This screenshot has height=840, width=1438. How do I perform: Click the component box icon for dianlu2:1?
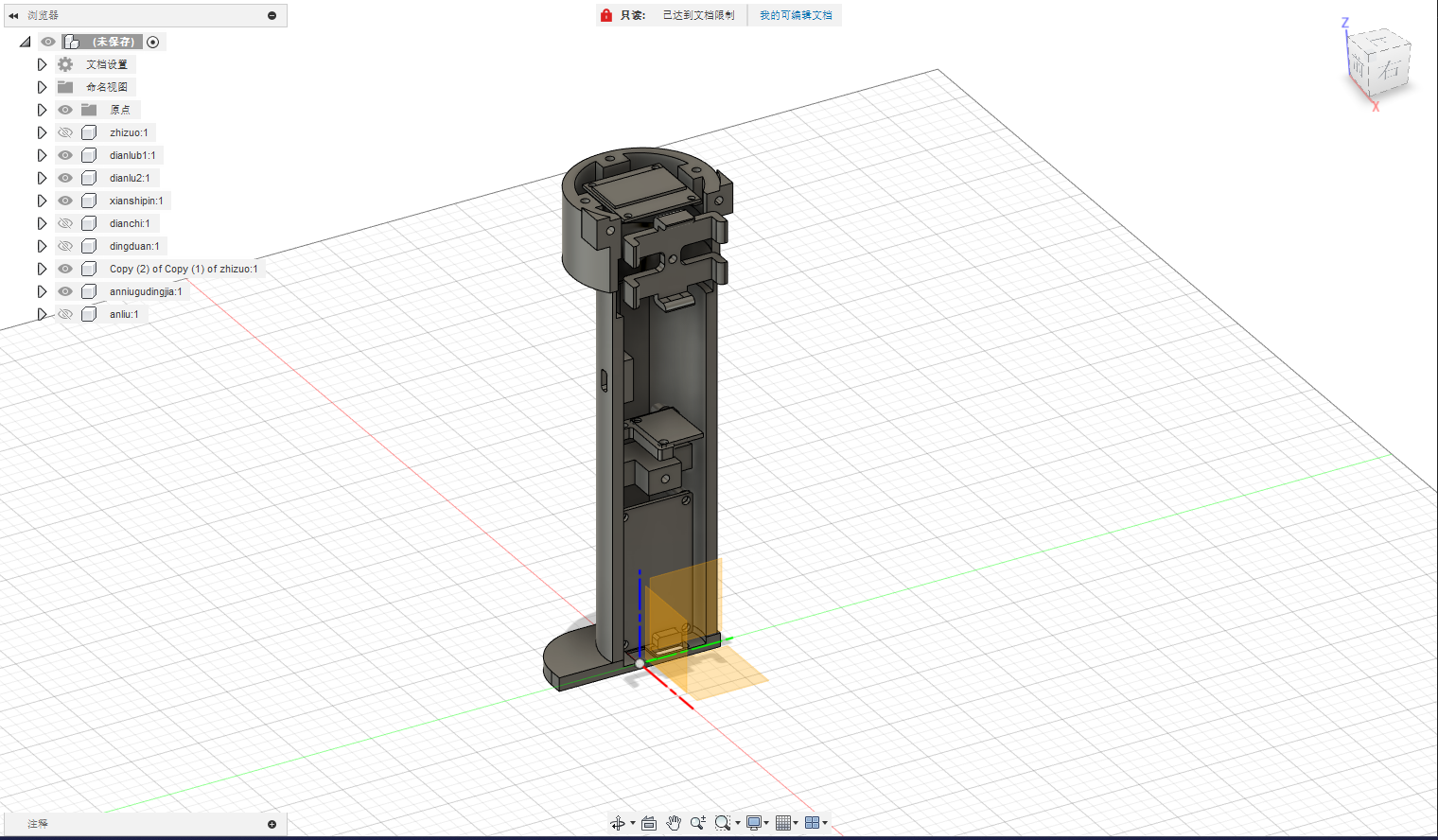click(x=89, y=178)
